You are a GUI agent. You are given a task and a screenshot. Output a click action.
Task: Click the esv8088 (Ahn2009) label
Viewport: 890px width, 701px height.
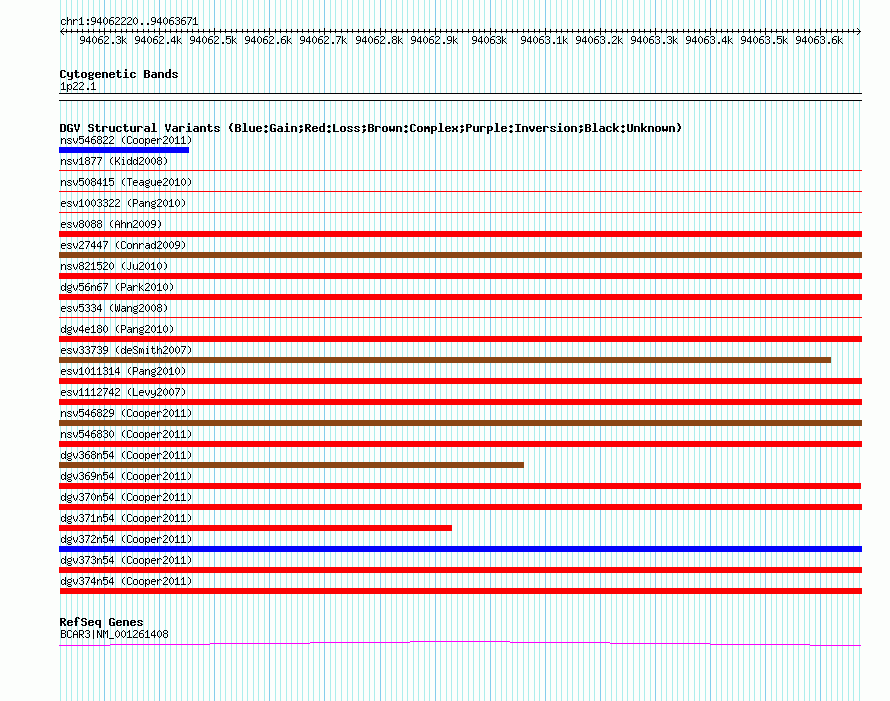tap(111, 224)
